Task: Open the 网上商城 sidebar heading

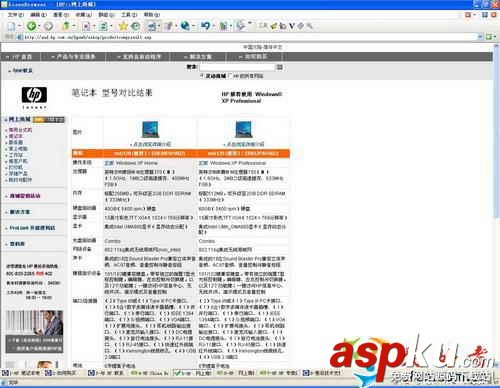Action: point(19,119)
